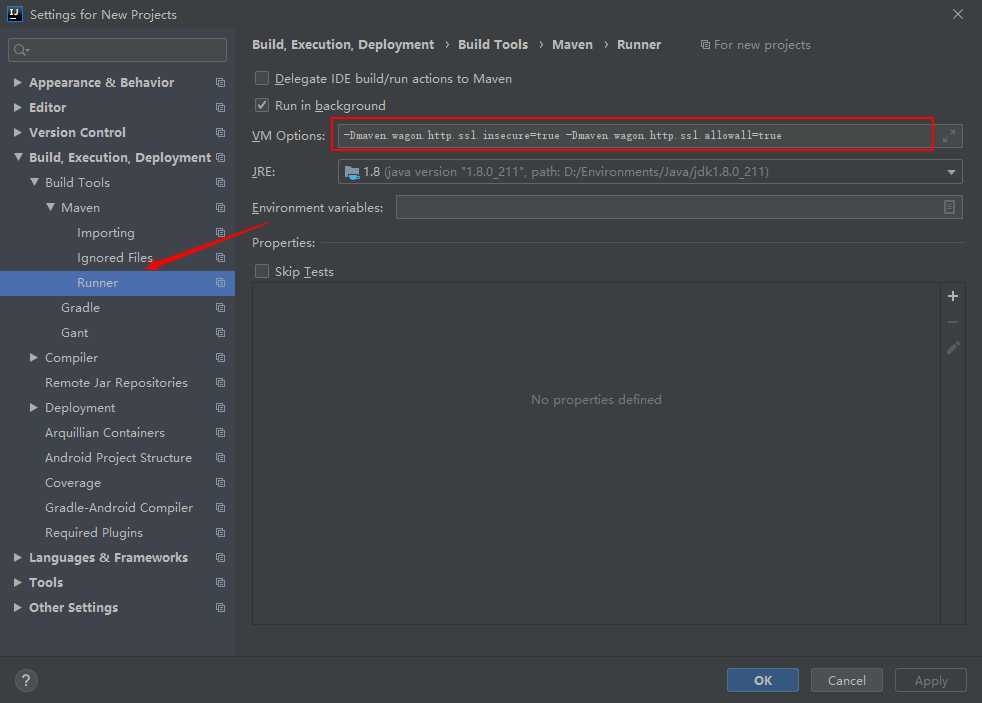Expand Languages & Frameworks group
The height and width of the screenshot is (703, 982).
pyautogui.click(x=18, y=557)
